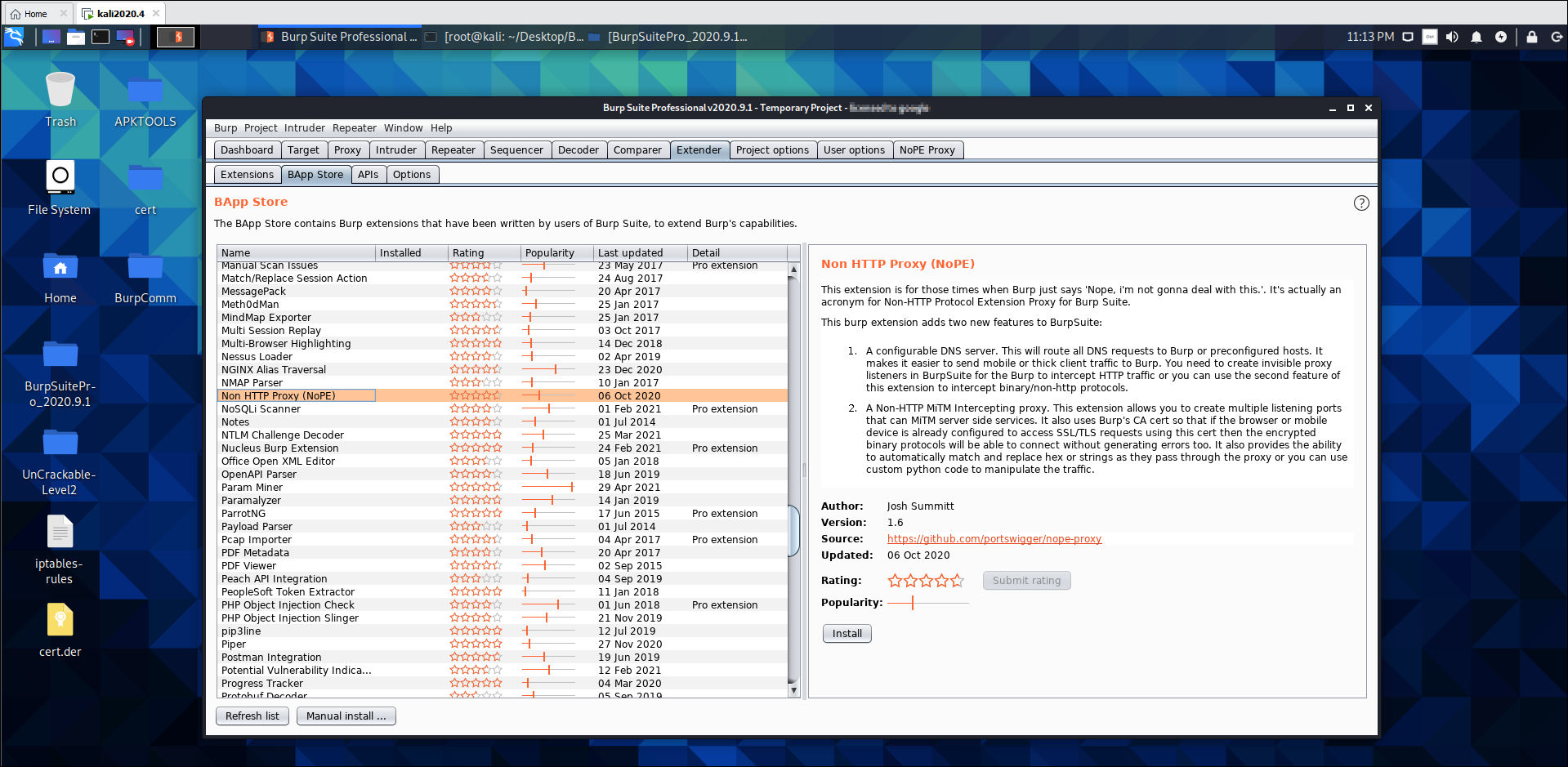The height and width of the screenshot is (767, 1568).
Task: Click the Burp workspace thumbnail in the panel
Action: pos(176,37)
